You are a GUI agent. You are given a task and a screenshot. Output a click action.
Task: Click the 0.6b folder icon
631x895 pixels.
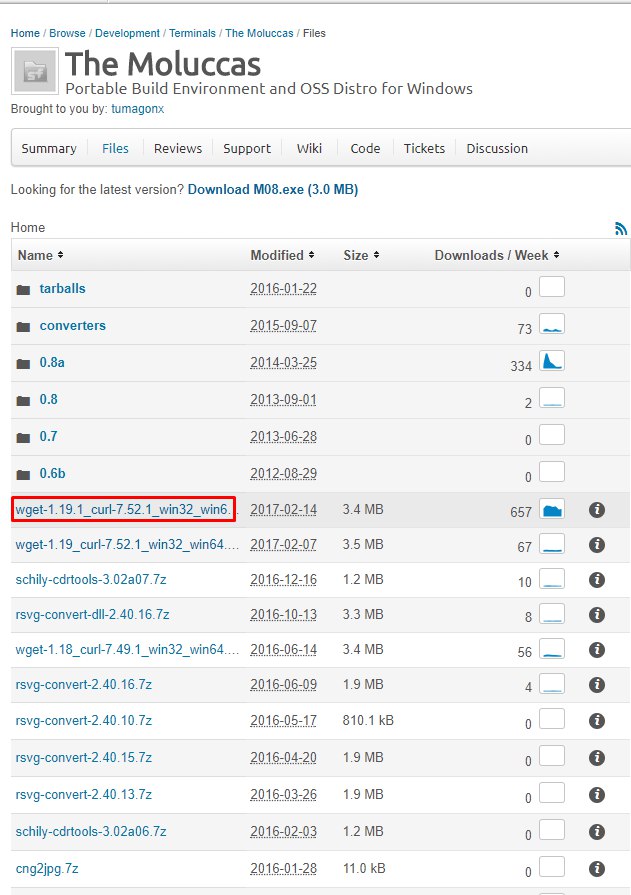[x=23, y=475]
